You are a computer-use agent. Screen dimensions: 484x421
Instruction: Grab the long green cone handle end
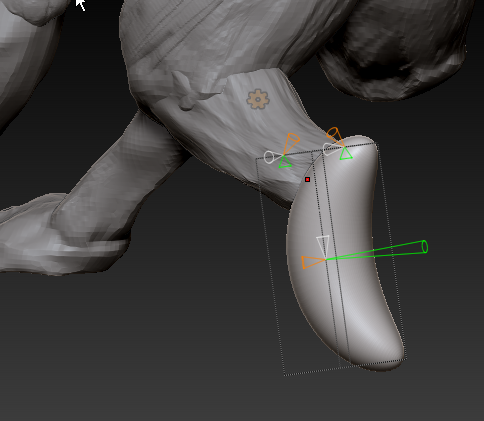click(x=425, y=247)
